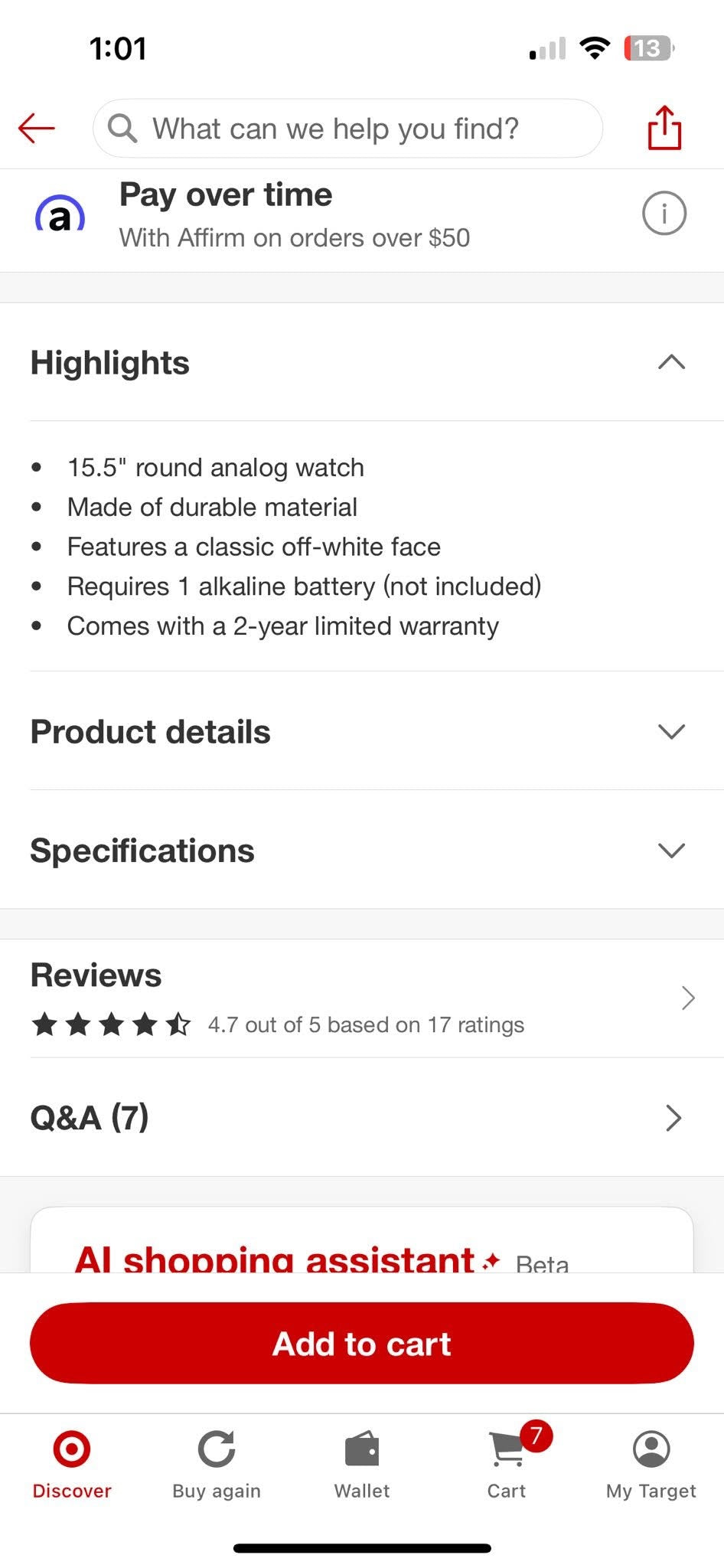Open Reviews via right chevron

coord(687,998)
